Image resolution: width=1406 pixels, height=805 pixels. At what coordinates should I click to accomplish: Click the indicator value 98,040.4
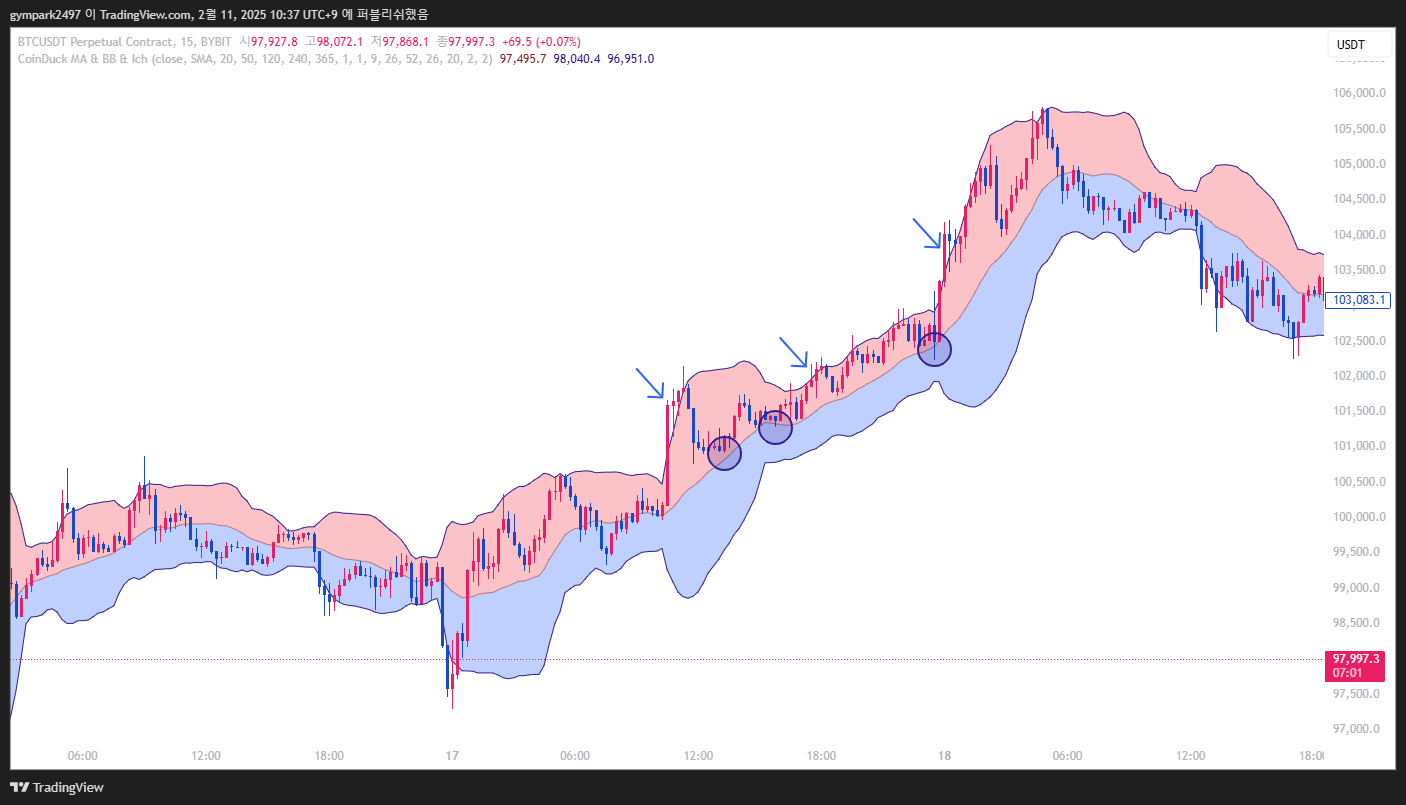576,59
